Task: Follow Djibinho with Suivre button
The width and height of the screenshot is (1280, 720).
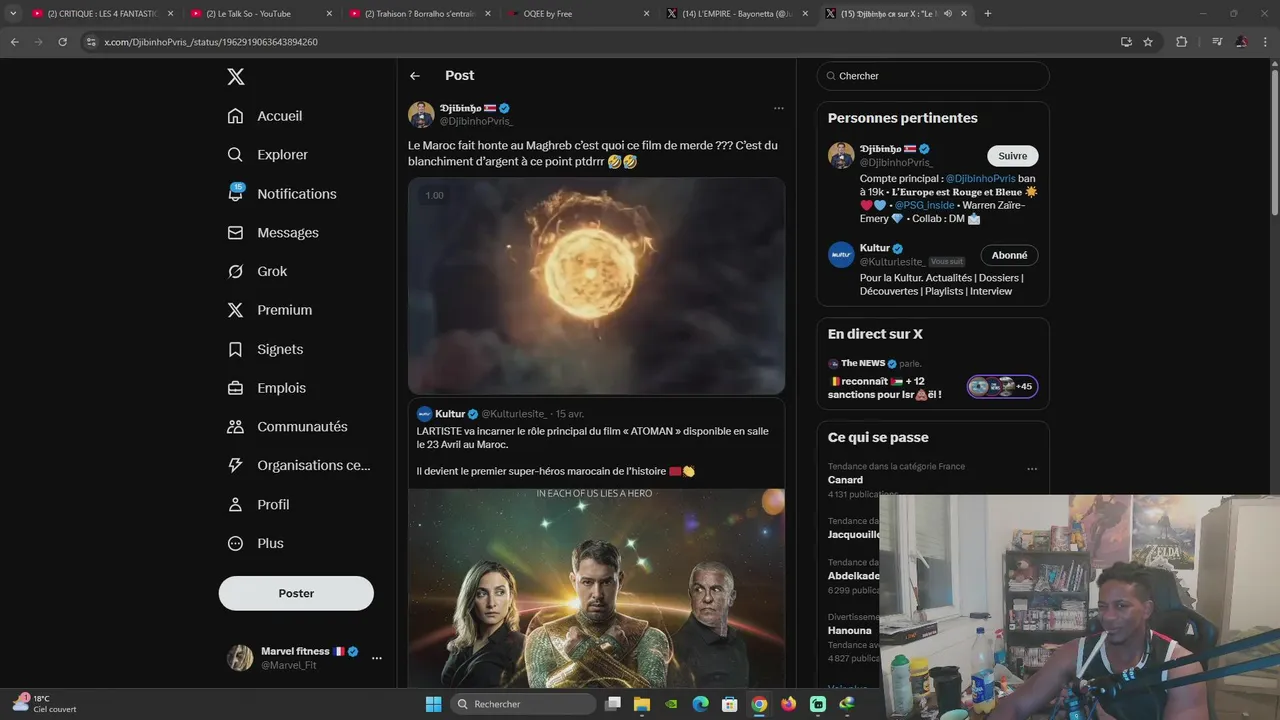Action: coord(1012,156)
